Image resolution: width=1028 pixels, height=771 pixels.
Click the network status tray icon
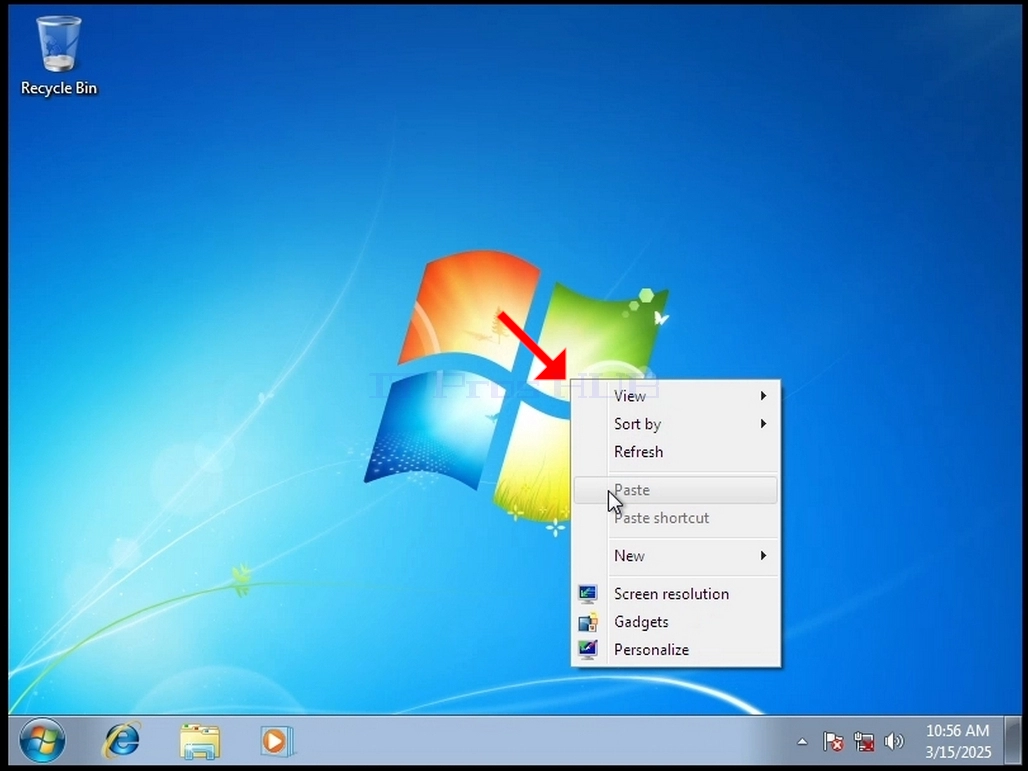click(x=864, y=741)
